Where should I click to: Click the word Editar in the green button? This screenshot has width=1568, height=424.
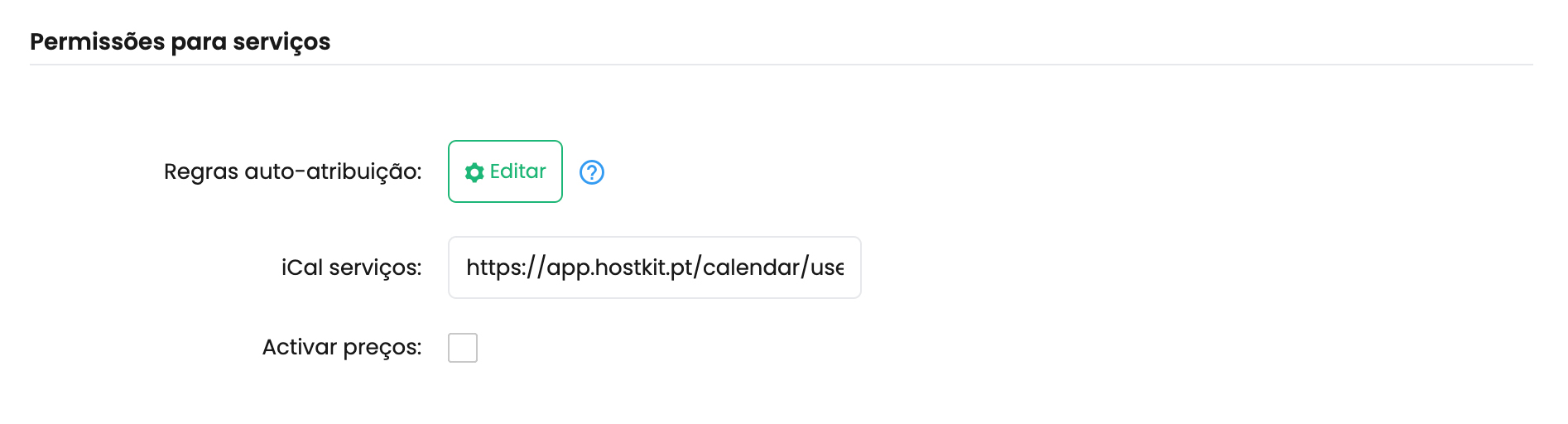[518, 171]
